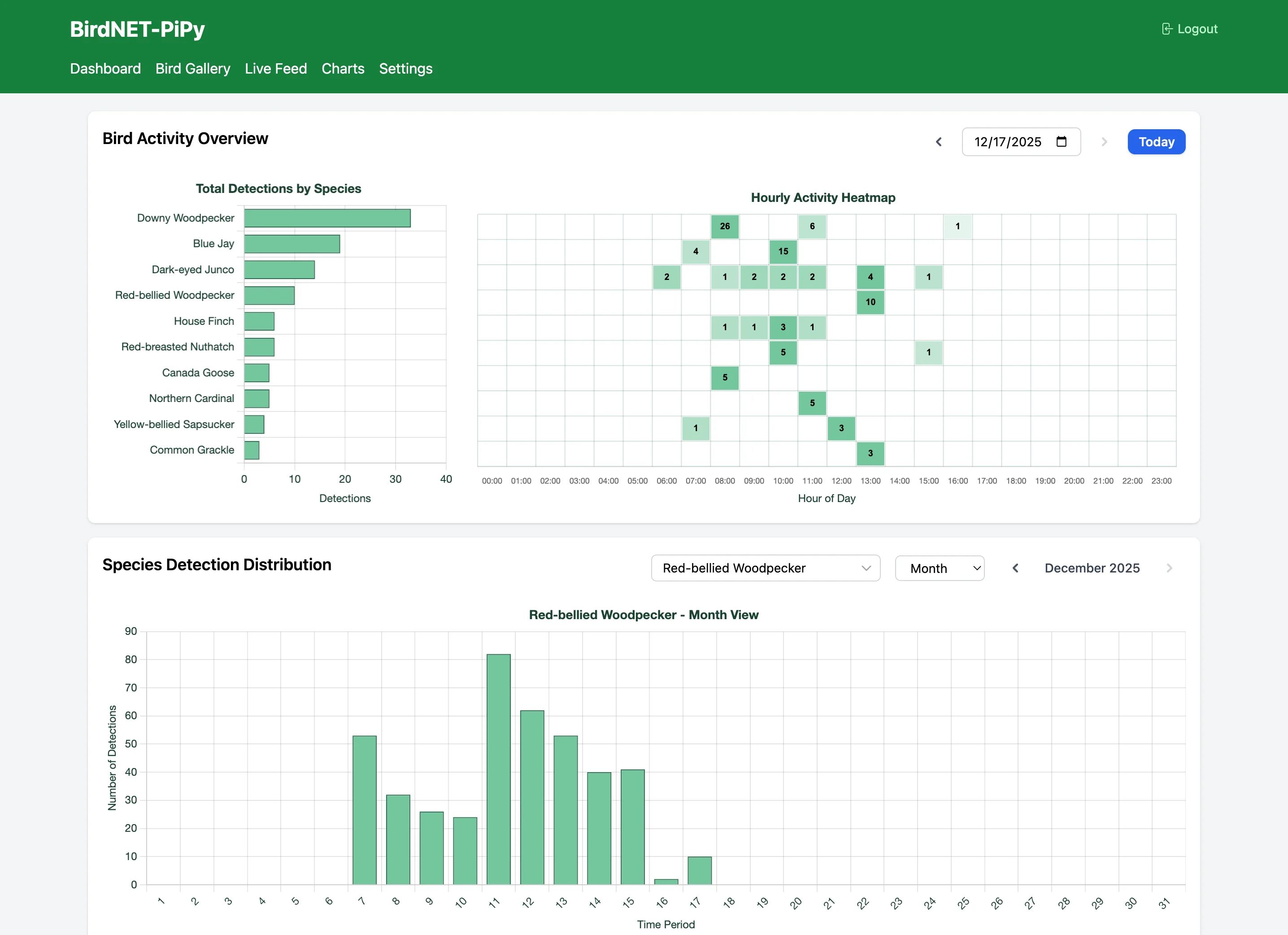
Task: Open the Month view period dropdown
Action: pos(939,568)
